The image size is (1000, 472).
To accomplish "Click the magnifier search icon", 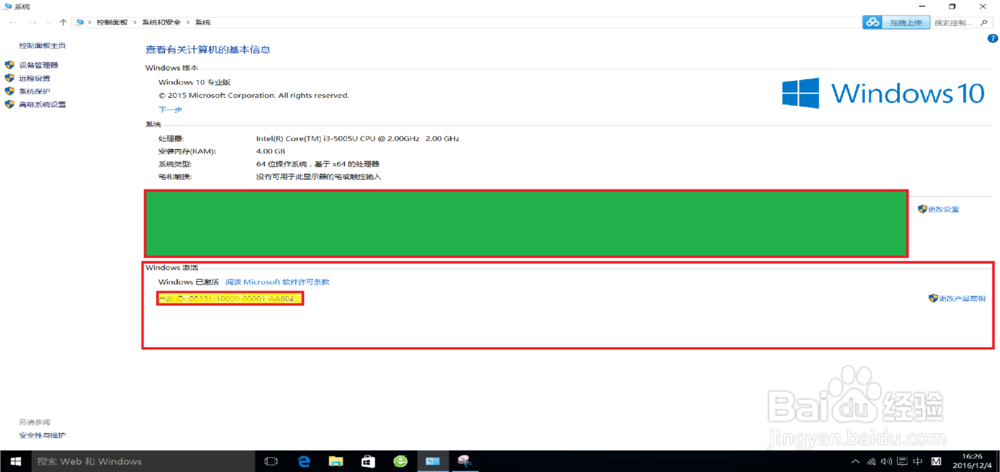I will click(x=985, y=22).
